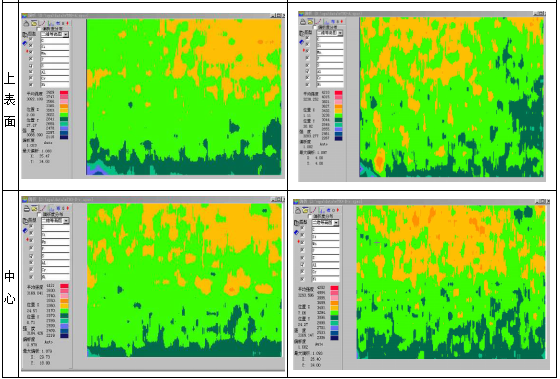Click the print icon in lower-left window toolbar
Image resolution: width=560 pixels, height=379 pixels.
coord(26,208)
